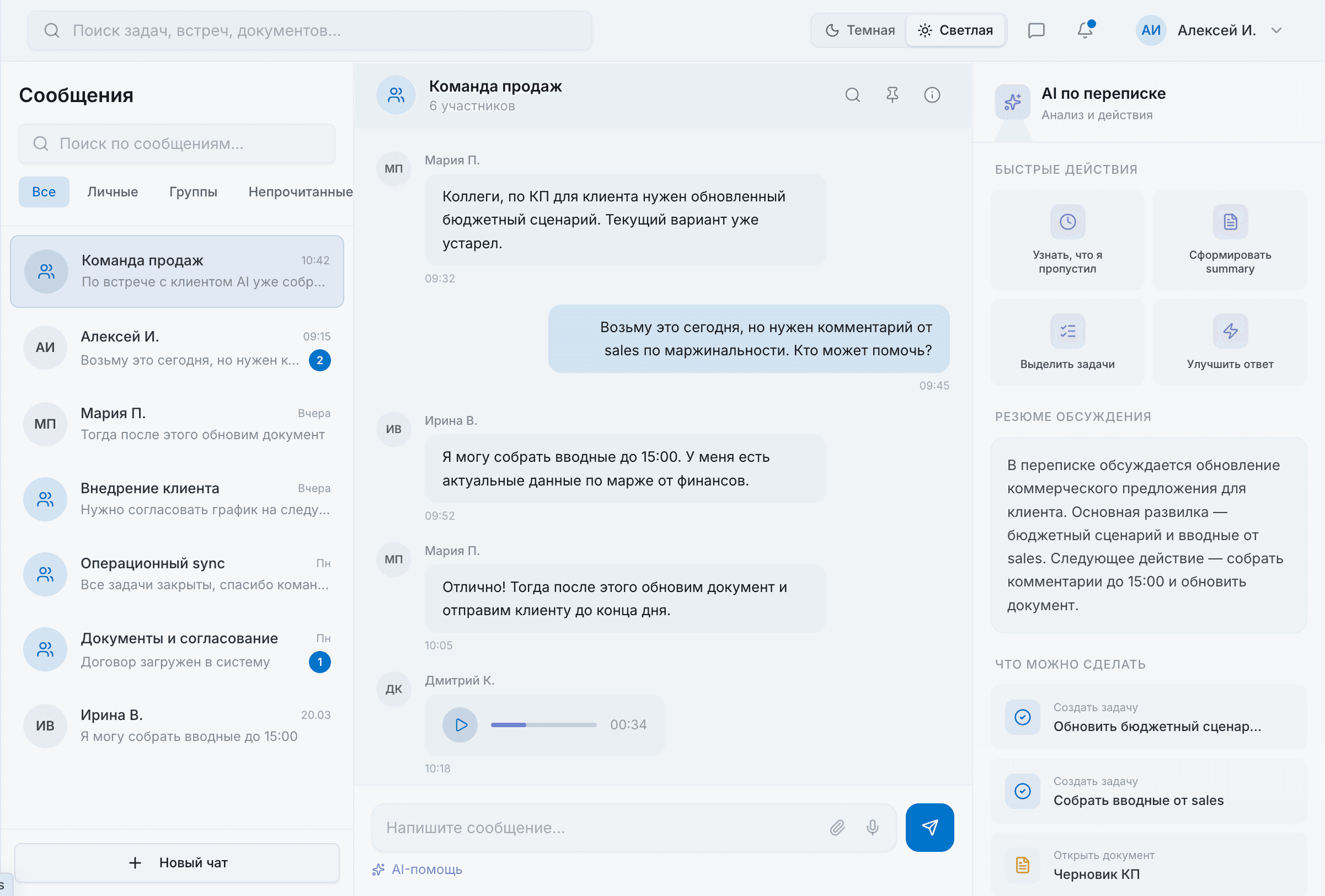
Task: Open the Алексей И. account menu
Action: (1218, 30)
